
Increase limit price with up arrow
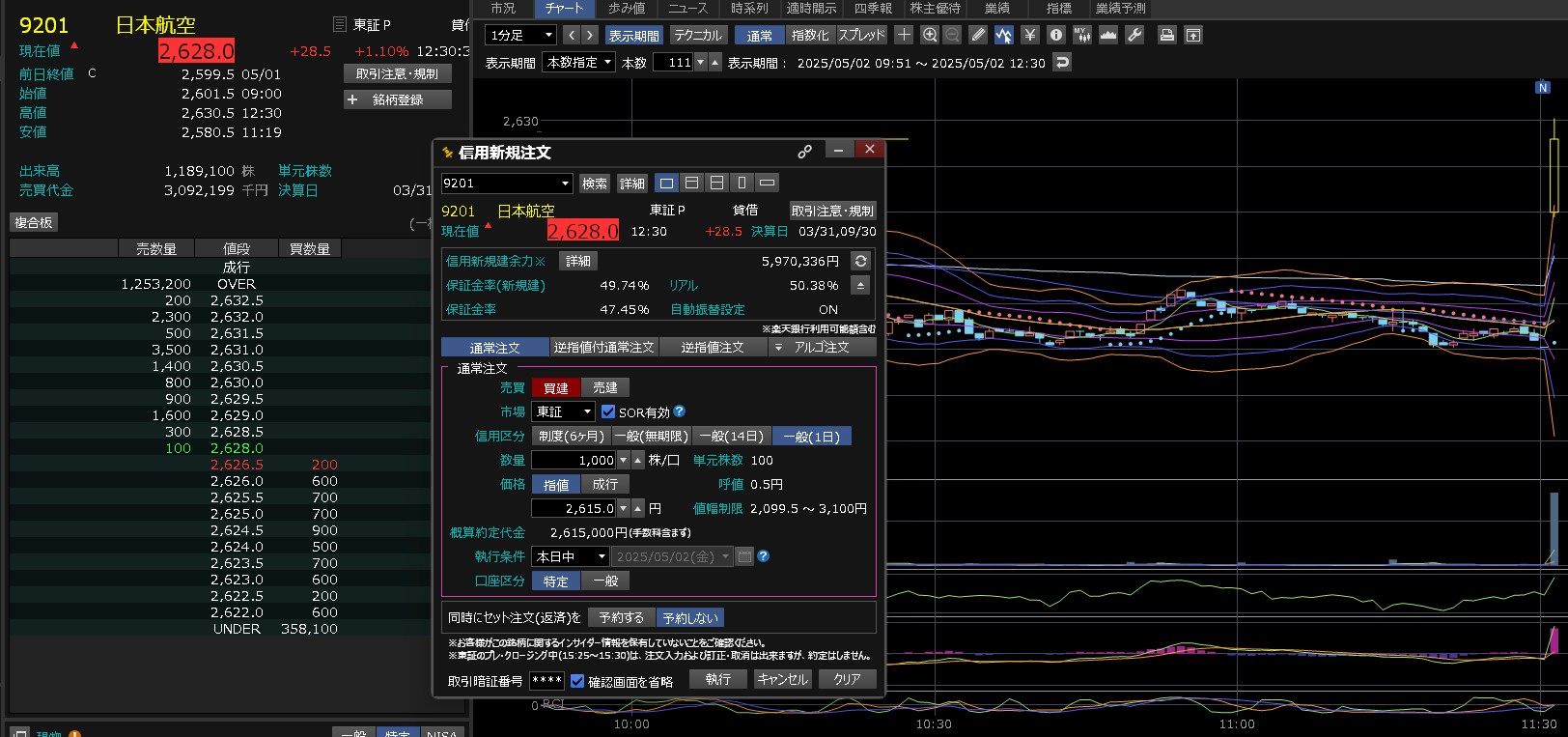(637, 508)
